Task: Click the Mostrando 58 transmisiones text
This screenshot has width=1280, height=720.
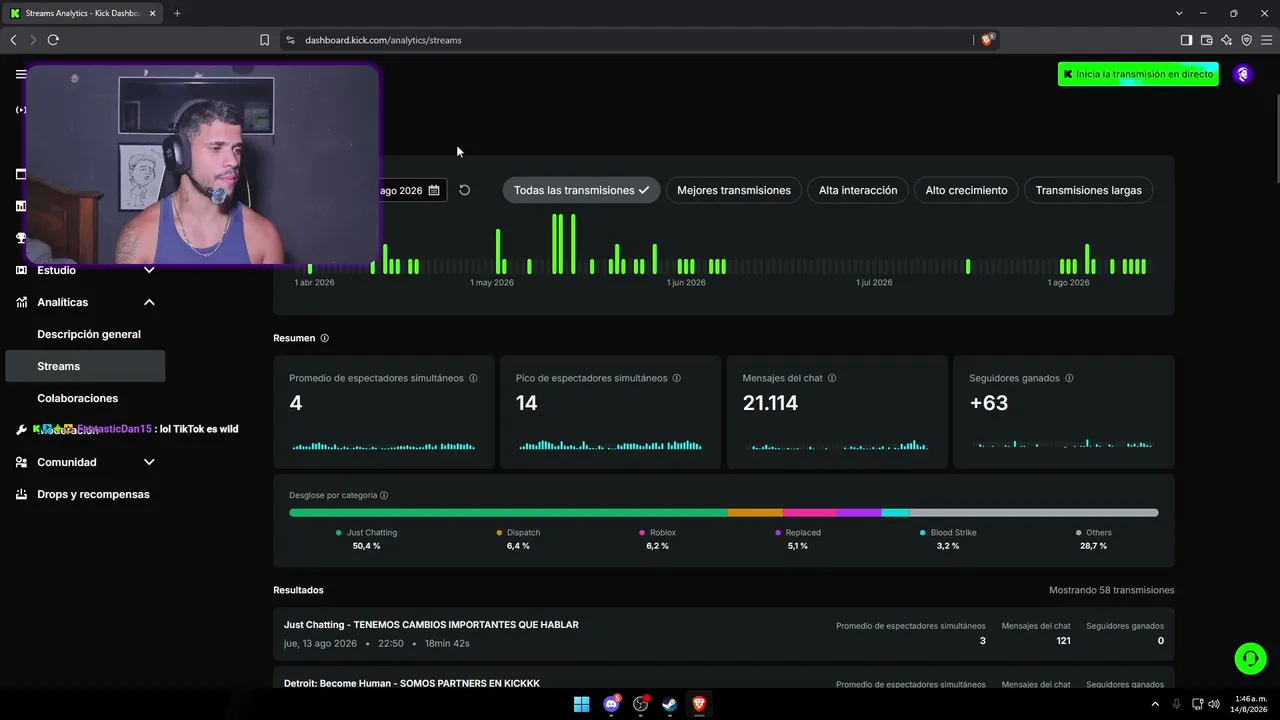Action: tap(1111, 590)
